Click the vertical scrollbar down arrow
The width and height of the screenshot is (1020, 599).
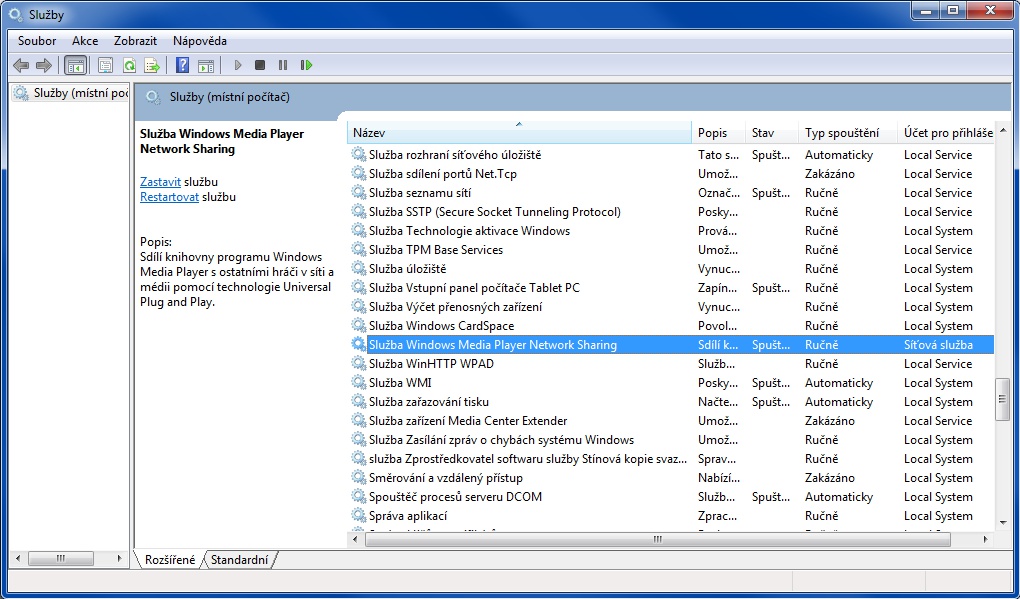pyautogui.click(x=1002, y=522)
